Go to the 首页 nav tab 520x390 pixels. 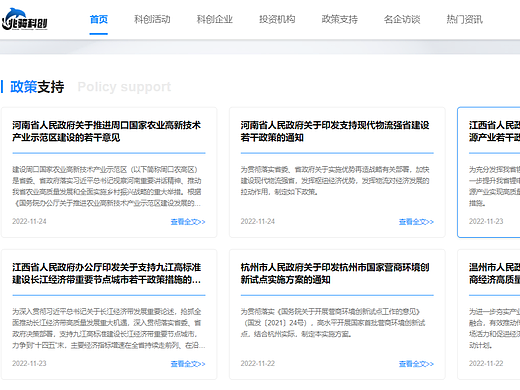pos(99,19)
